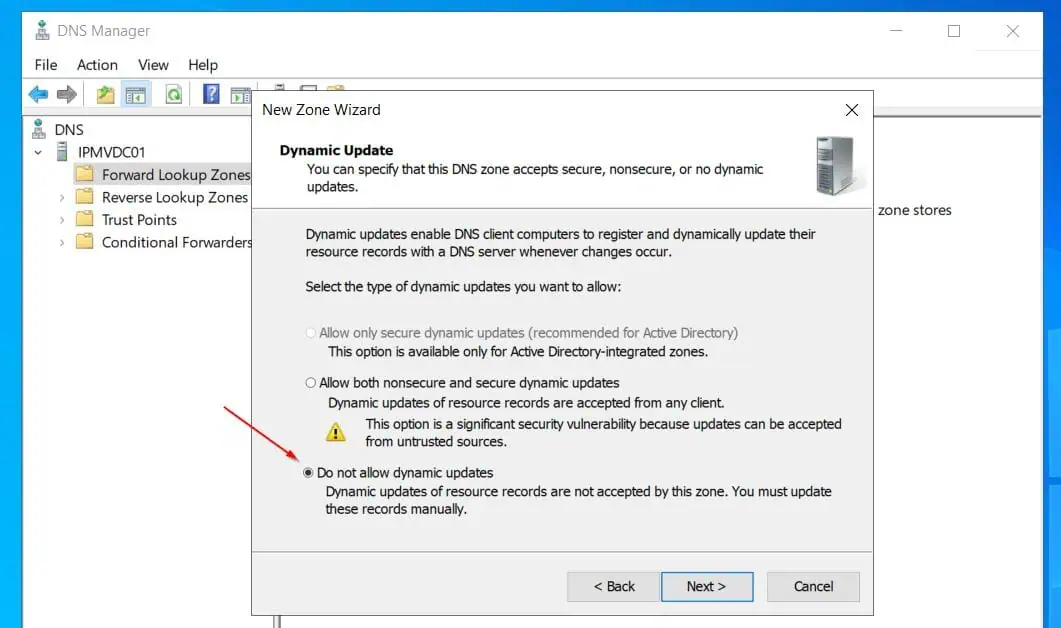1061x628 pixels.
Task: Open the Action menu
Action: click(x=97, y=65)
